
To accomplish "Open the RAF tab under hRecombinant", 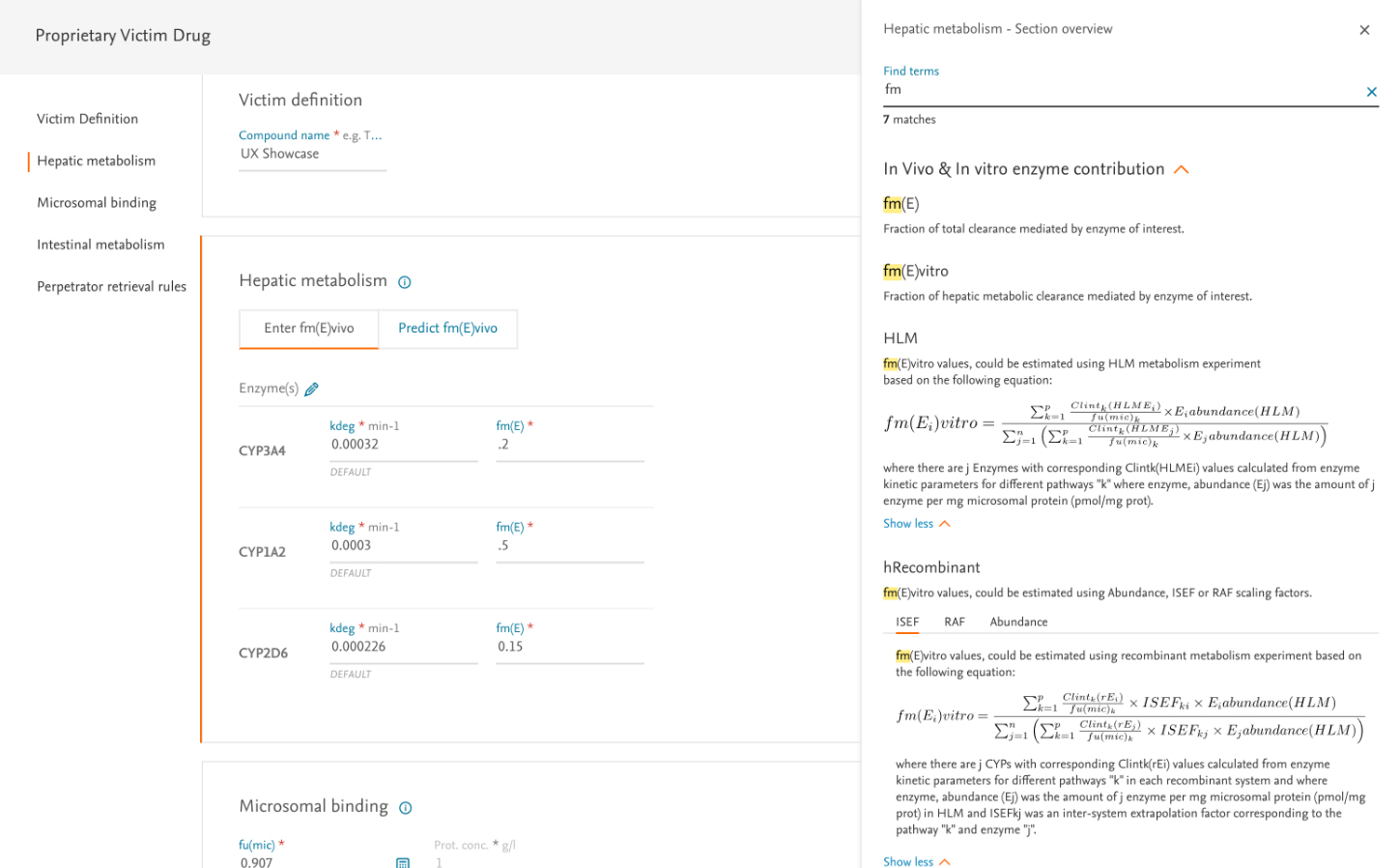I will (x=954, y=622).
